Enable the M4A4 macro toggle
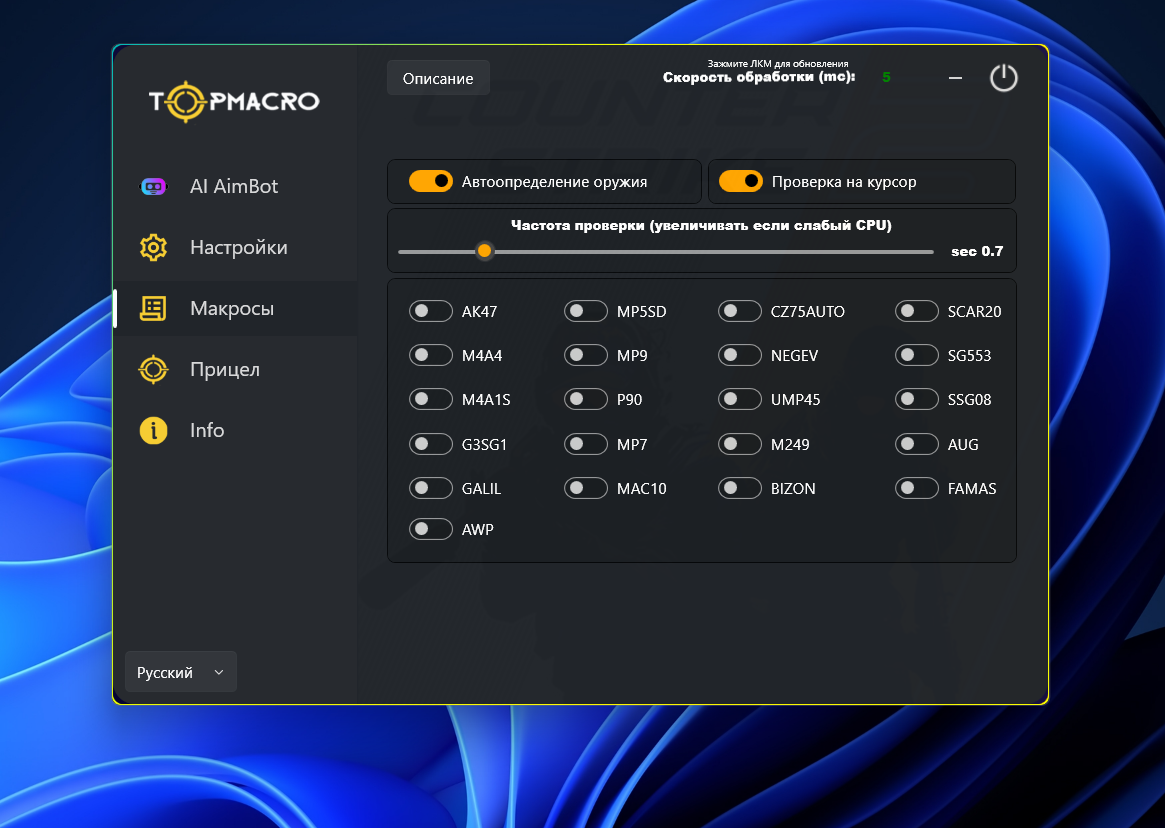This screenshot has height=828, width=1165. coord(431,355)
